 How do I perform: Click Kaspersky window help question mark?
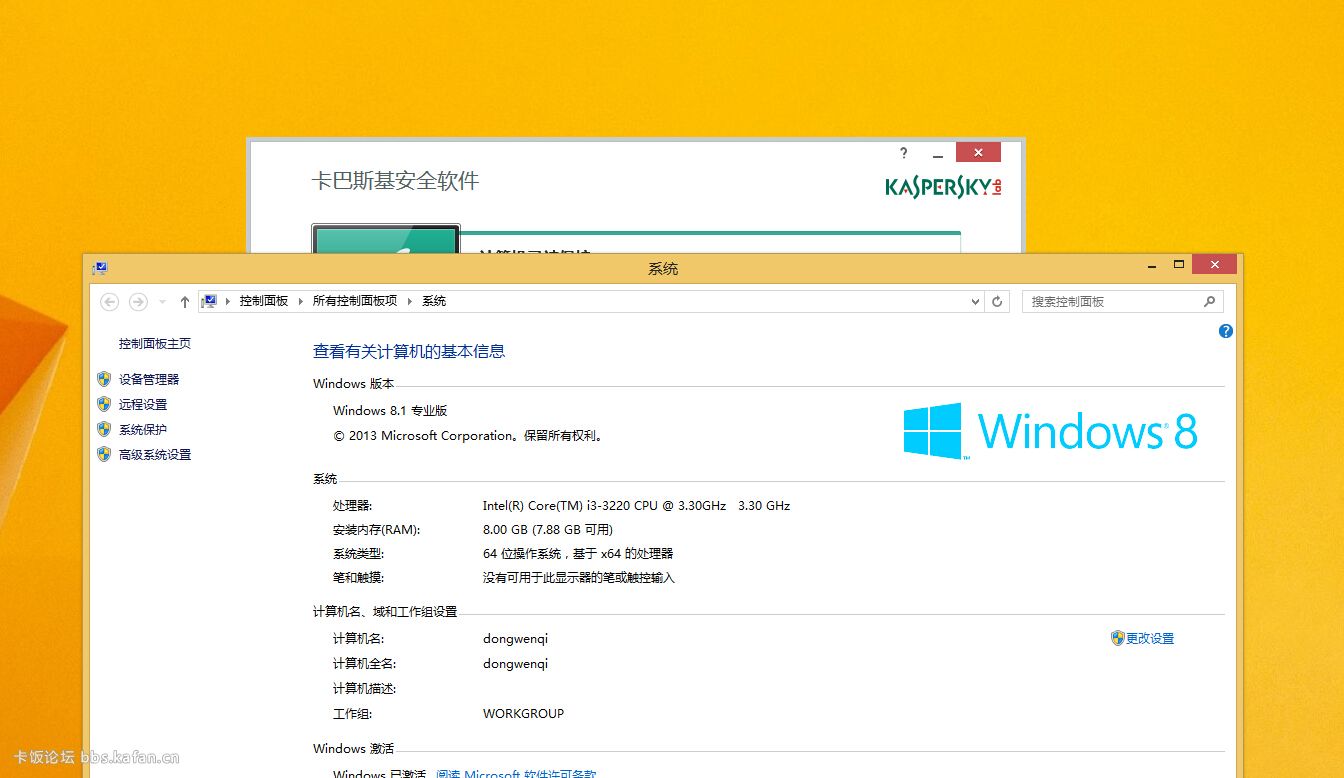coord(904,153)
